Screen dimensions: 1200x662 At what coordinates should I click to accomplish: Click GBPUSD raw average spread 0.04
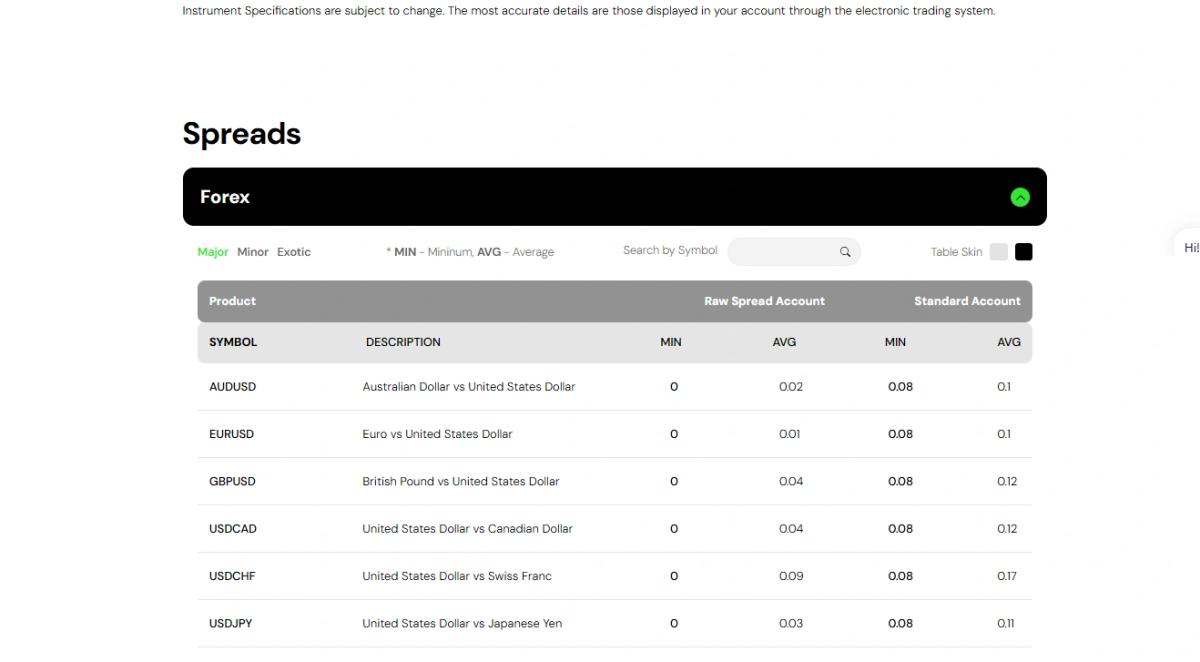tap(791, 481)
